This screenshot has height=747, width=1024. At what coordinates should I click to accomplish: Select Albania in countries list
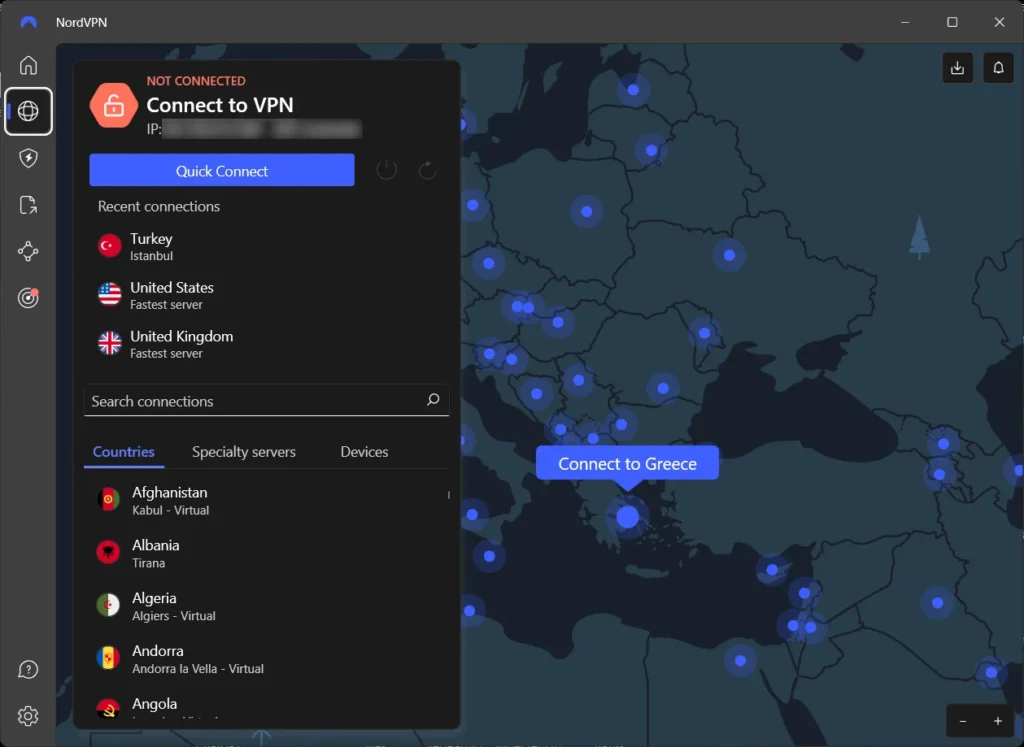pyautogui.click(x=264, y=553)
